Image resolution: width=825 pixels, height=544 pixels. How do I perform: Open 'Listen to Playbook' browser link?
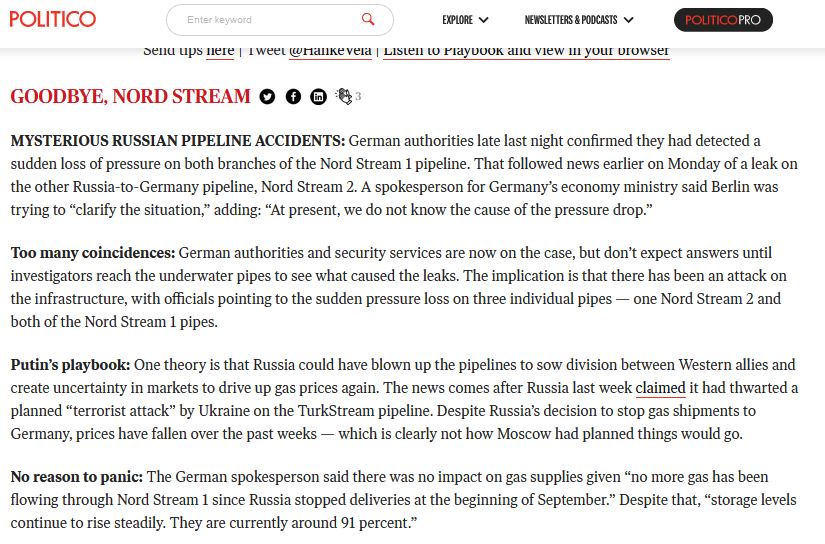click(x=526, y=51)
